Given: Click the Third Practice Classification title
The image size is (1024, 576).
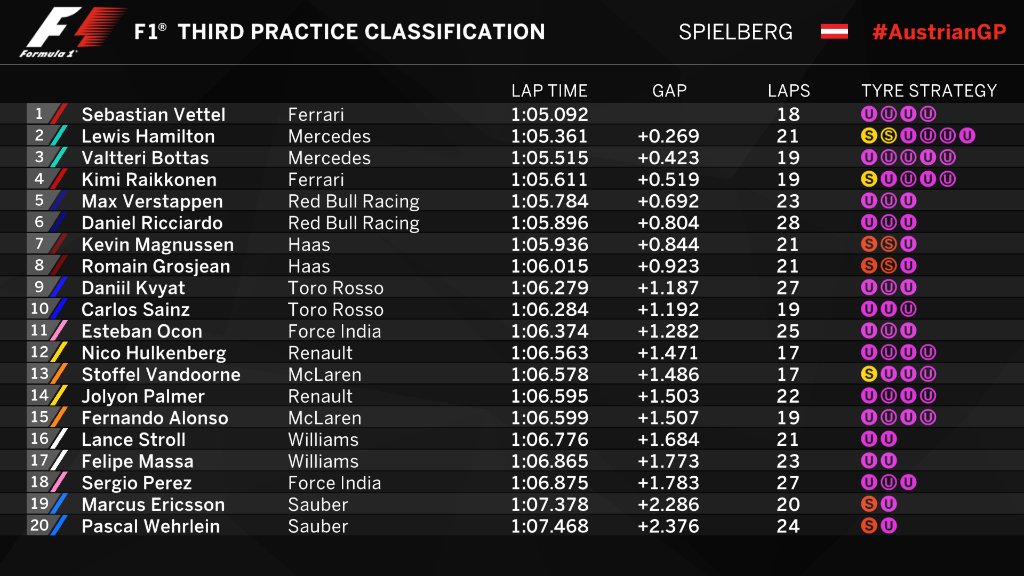Looking at the screenshot, I should pos(339,31).
